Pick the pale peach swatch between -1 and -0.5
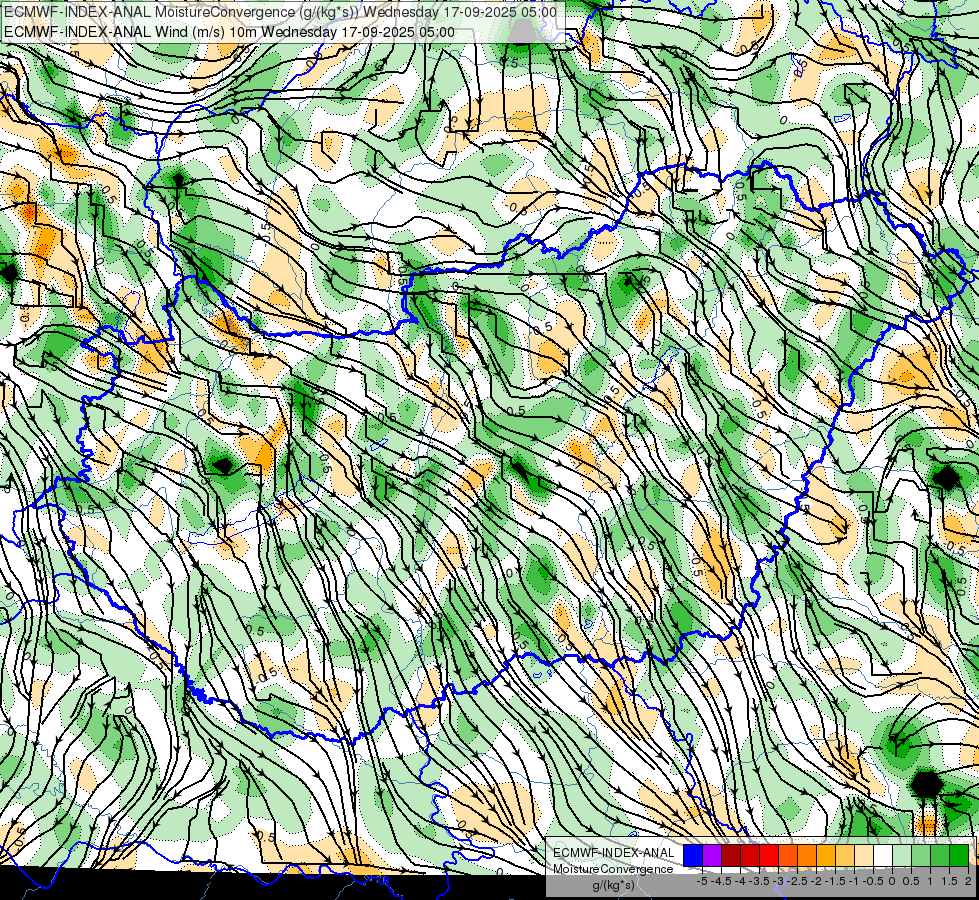979x900 pixels. point(864,855)
